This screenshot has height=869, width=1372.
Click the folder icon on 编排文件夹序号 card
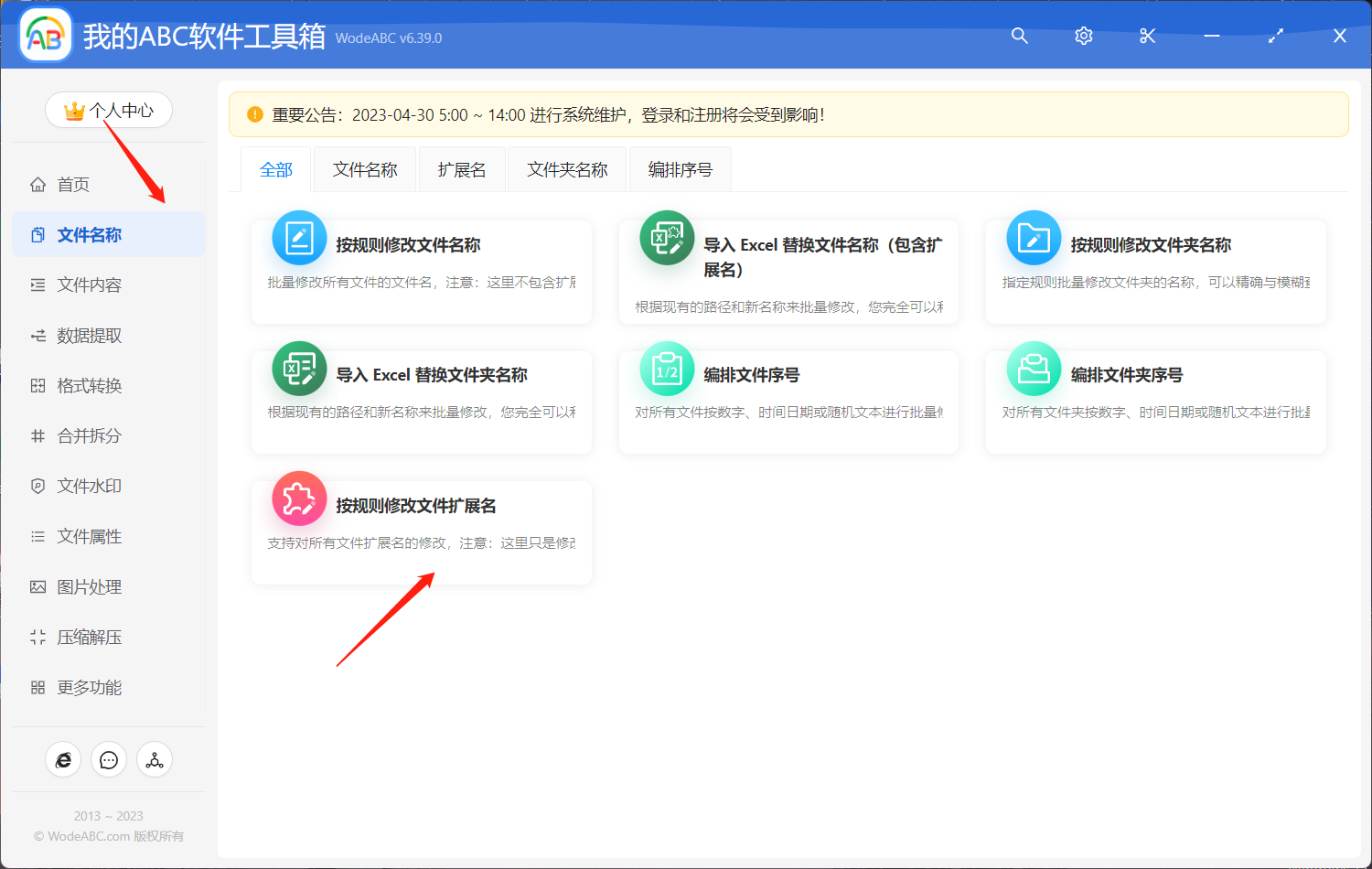[x=1034, y=368]
